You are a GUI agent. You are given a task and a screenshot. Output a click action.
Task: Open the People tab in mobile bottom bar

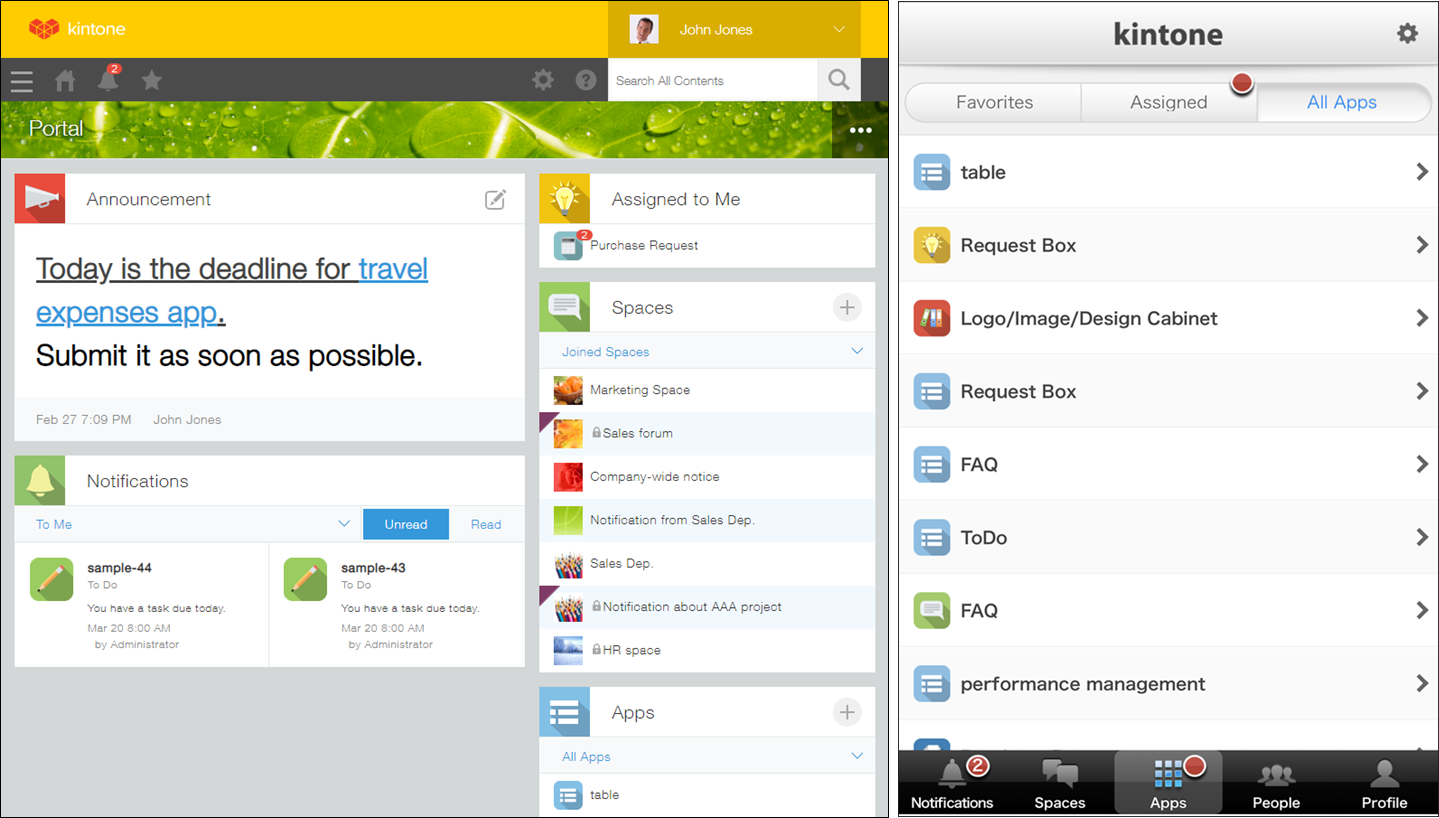1276,782
